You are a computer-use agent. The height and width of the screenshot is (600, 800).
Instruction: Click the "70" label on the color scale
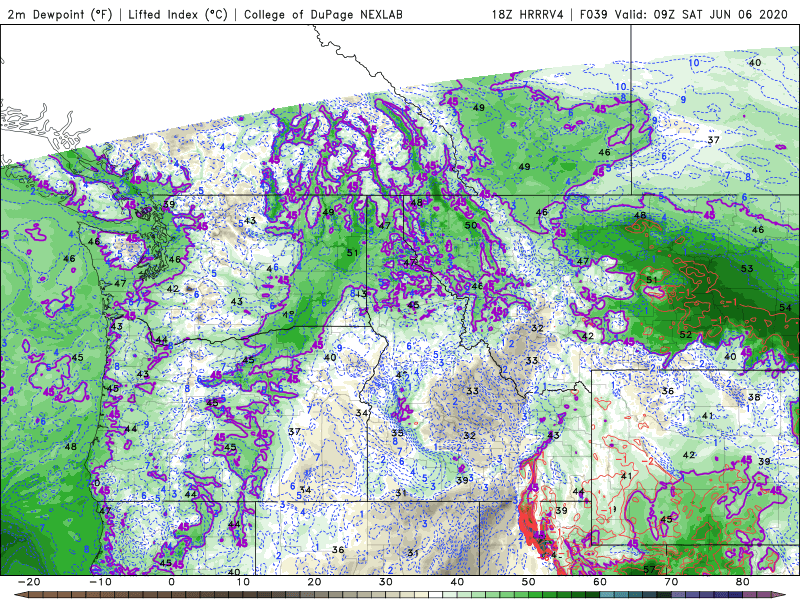coord(671,582)
